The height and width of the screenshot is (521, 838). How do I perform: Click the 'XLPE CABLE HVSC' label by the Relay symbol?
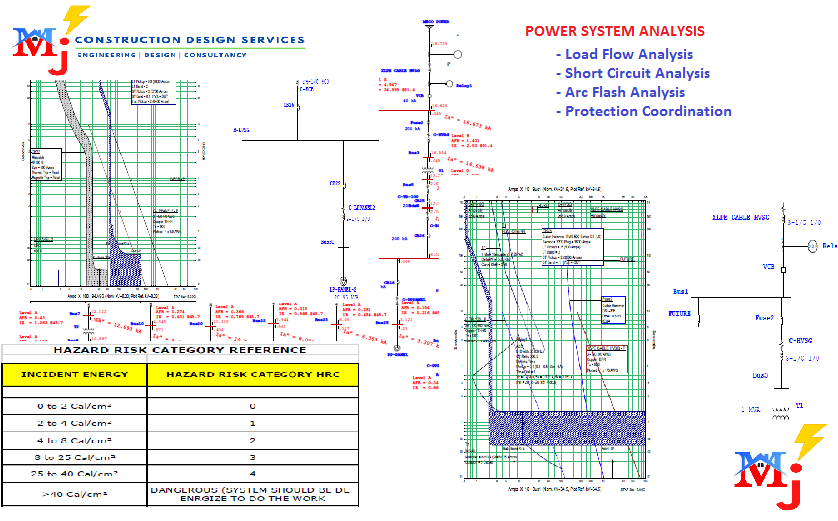pyautogui.click(x=740, y=217)
